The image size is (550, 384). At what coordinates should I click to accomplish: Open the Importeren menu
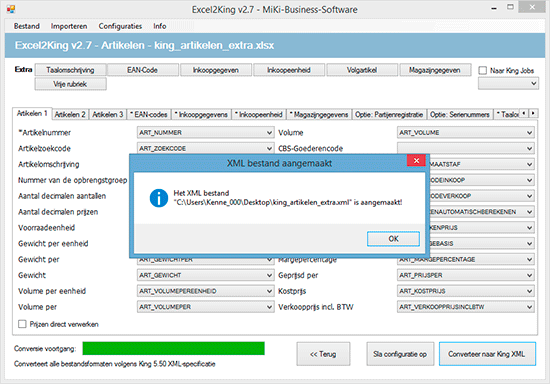pyautogui.click(x=69, y=26)
